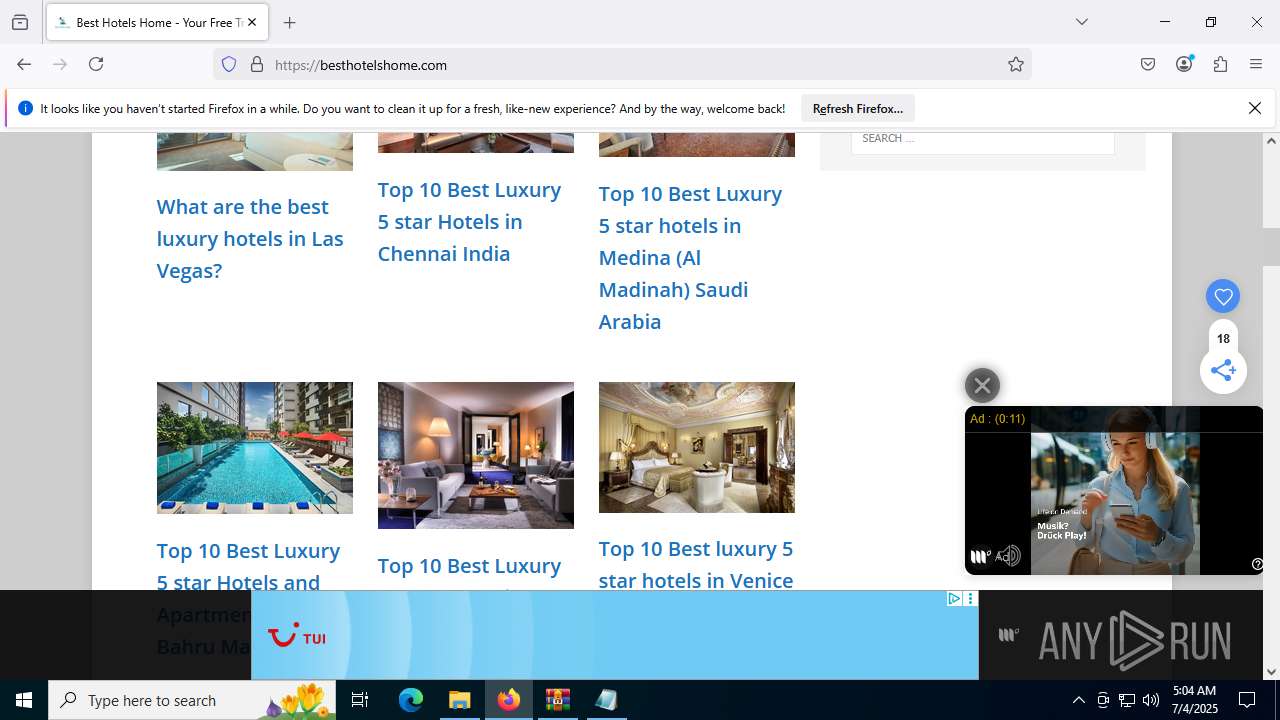Save page to Pocket
The height and width of the screenshot is (720, 1280).
(1148, 64)
